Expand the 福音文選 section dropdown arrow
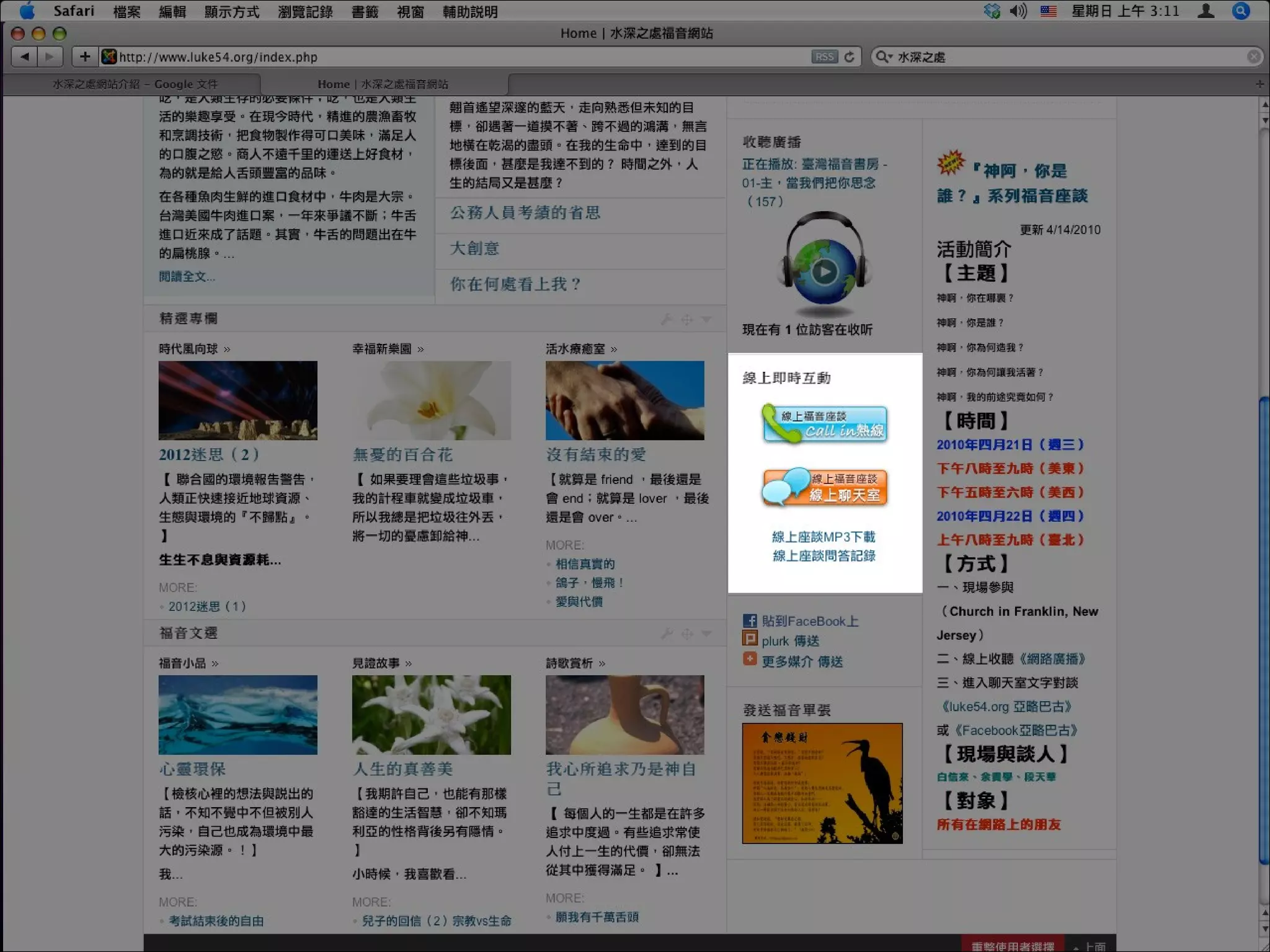1270x952 pixels. pyautogui.click(x=706, y=633)
